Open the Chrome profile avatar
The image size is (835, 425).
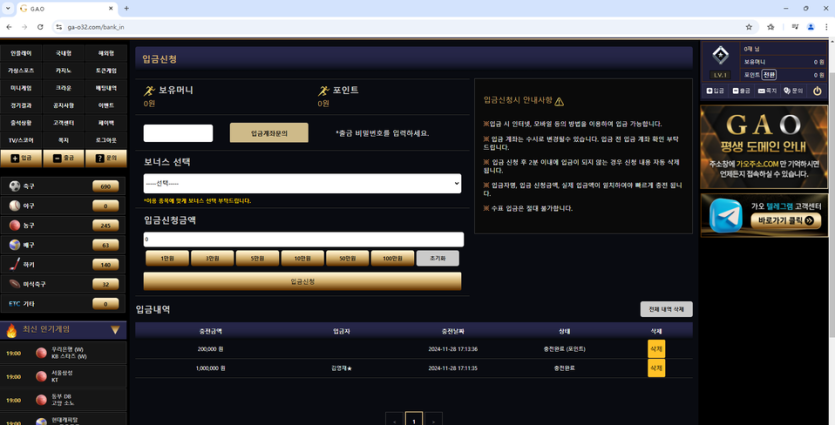811,27
